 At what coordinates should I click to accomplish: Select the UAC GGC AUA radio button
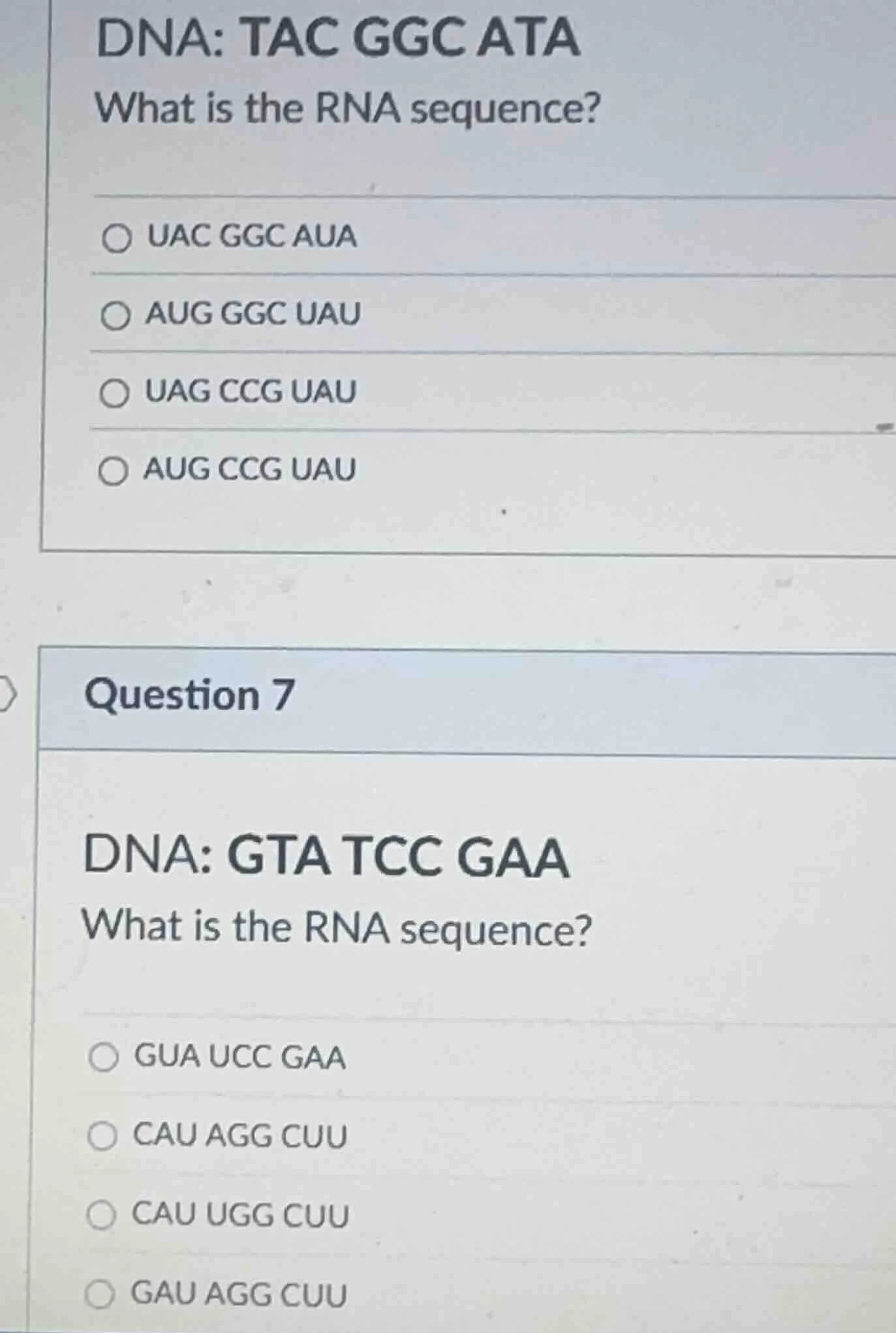118,239
